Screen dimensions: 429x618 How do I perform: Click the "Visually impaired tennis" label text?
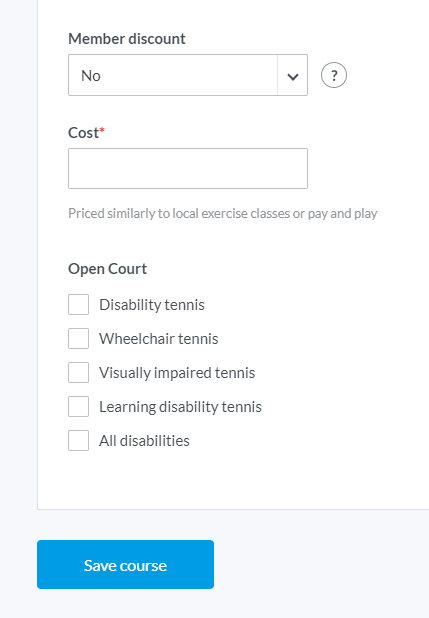pos(177,373)
